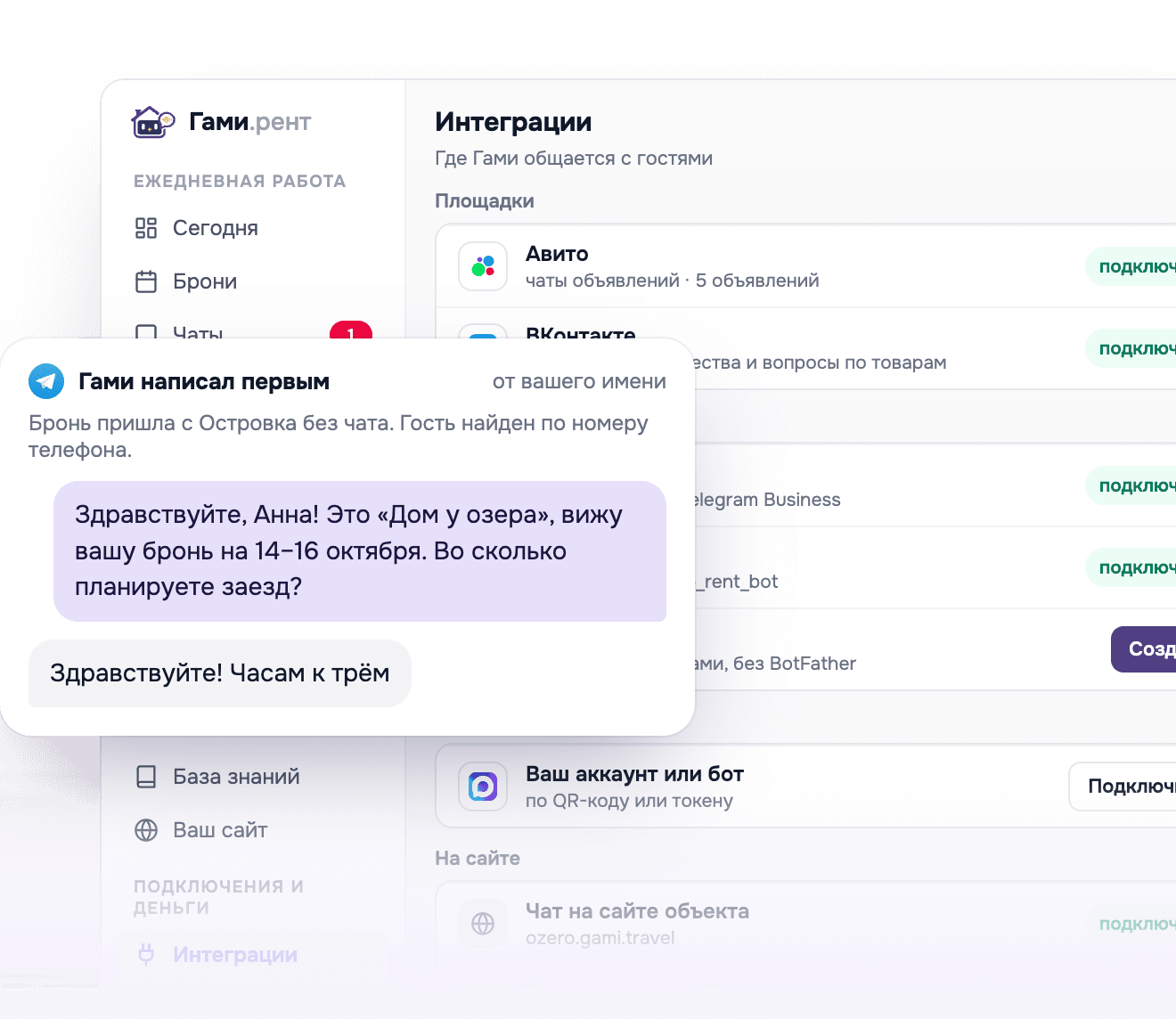Click the Интеграции plug icon
Screen dimensions: 1176x1019
click(x=146, y=955)
